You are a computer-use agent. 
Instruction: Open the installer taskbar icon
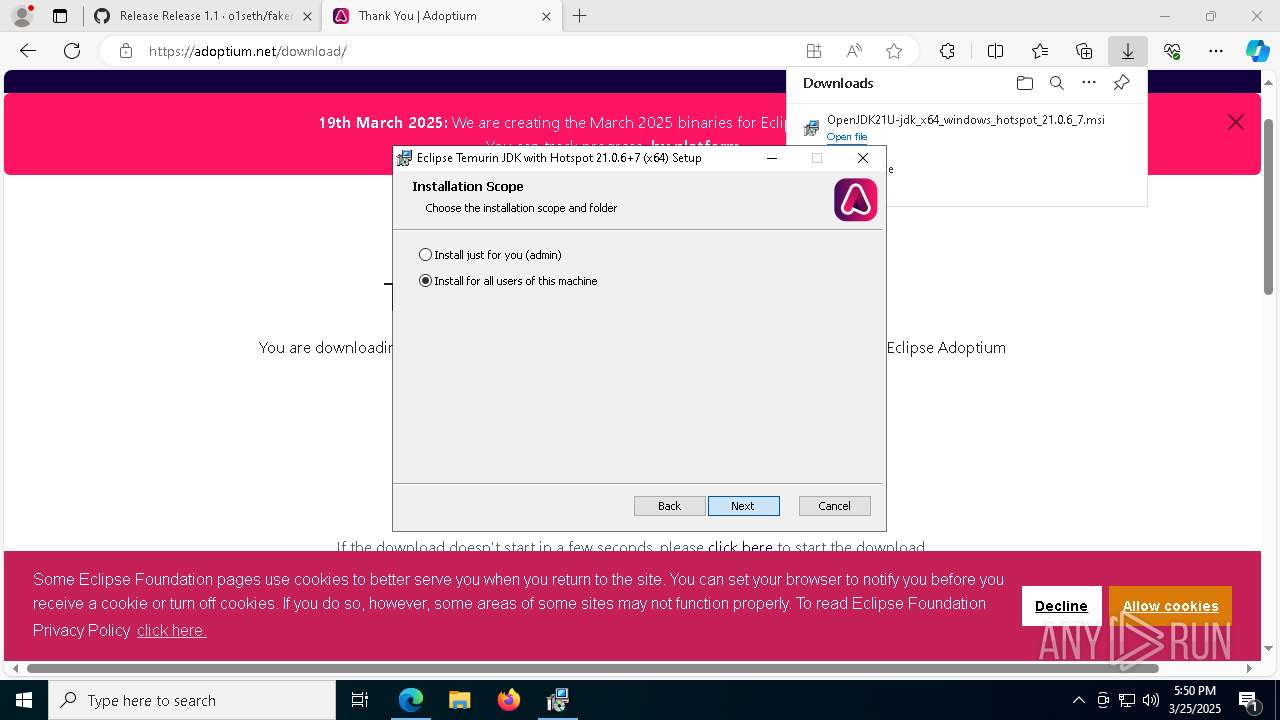pos(558,700)
